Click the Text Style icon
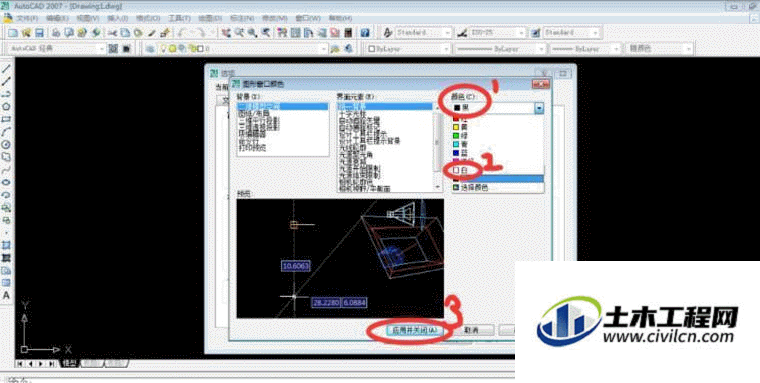 388,33
